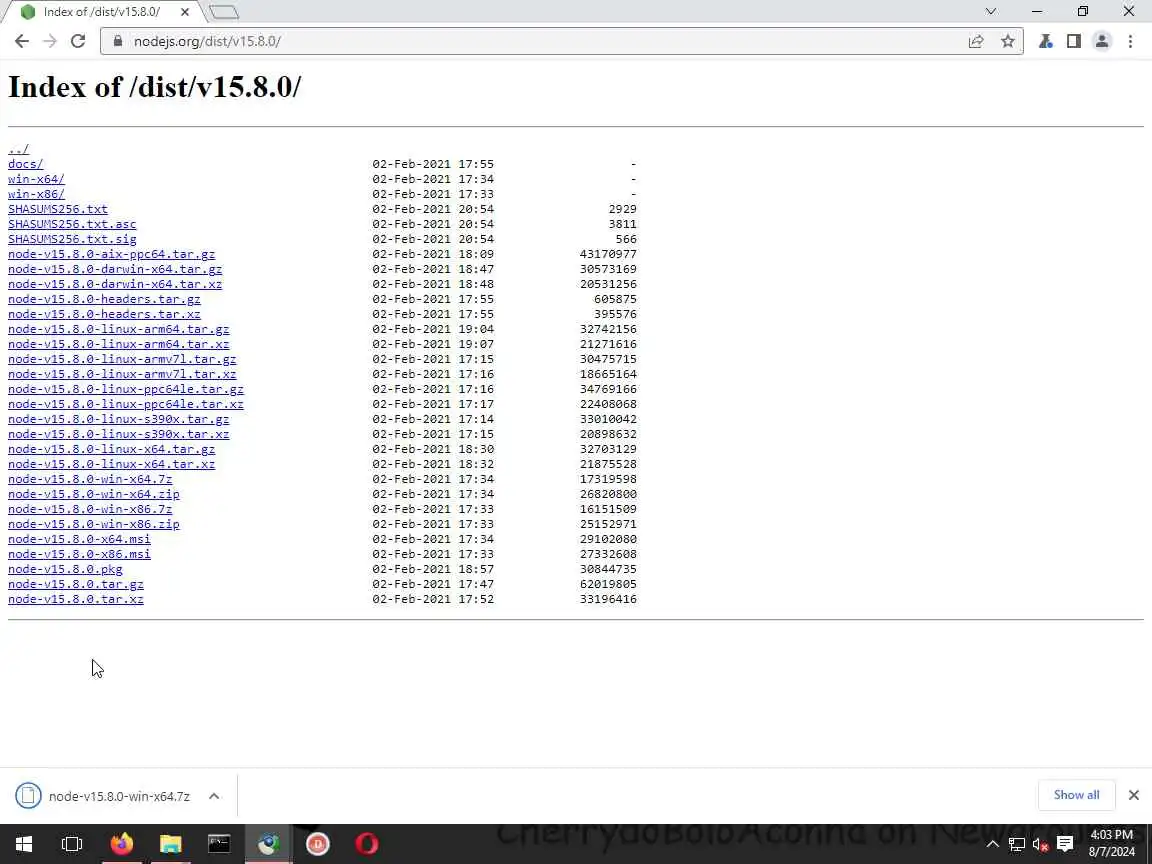Click the muted volume tray icon

coord(1040,844)
